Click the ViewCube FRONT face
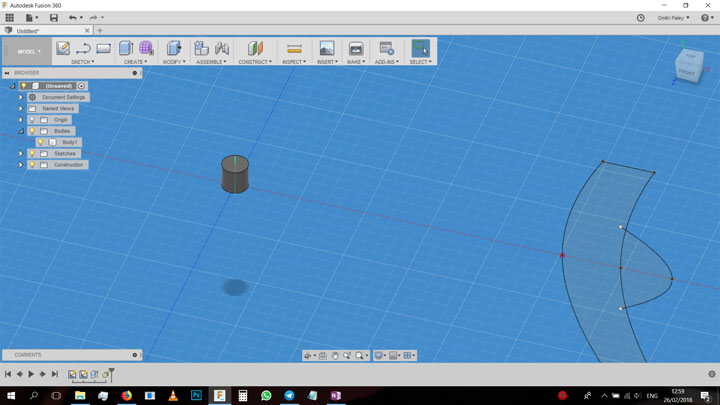Viewport: 720px width, 405px height. pyautogui.click(x=686, y=72)
